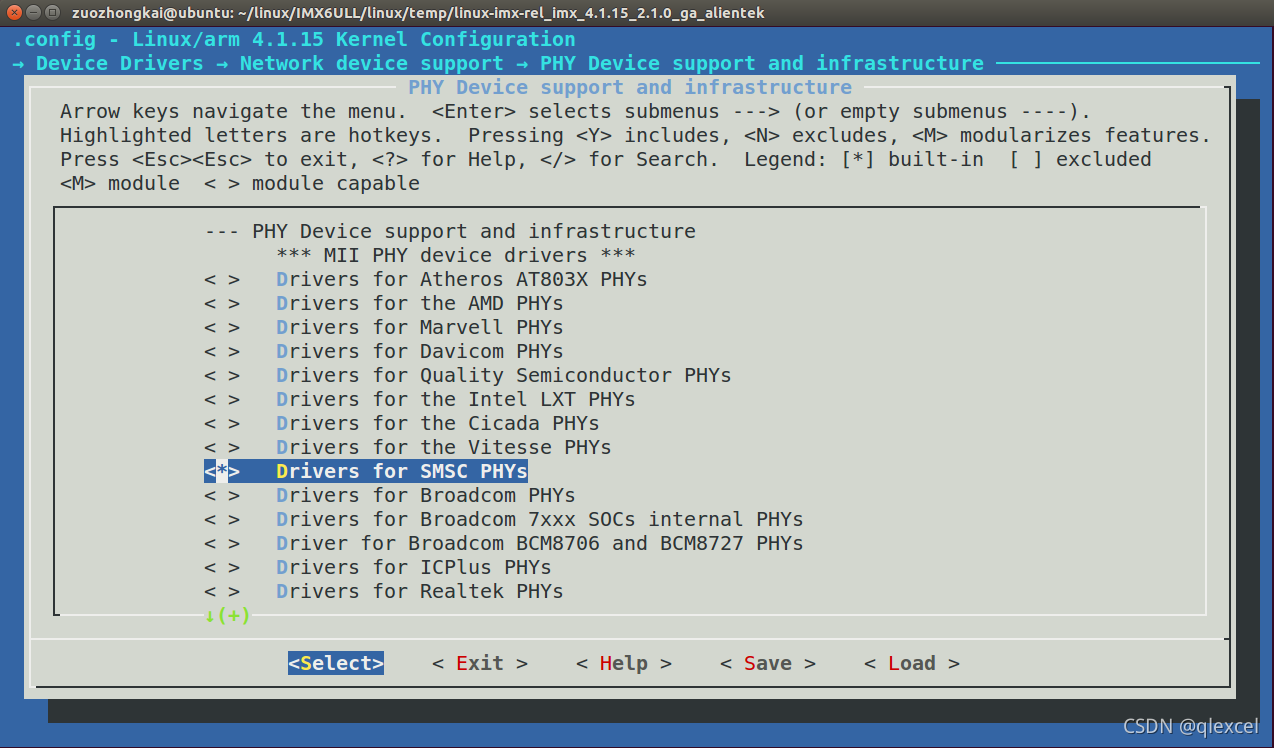The image size is (1274, 748).
Task: Toggle the Marvell PHYs driver checkbox
Action: [x=222, y=327]
